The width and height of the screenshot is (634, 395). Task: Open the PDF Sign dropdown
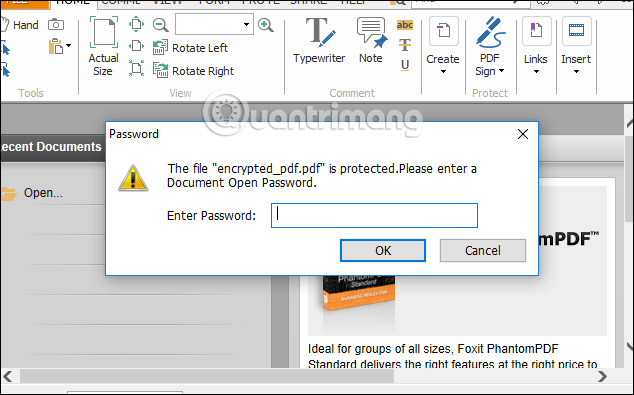490,47
